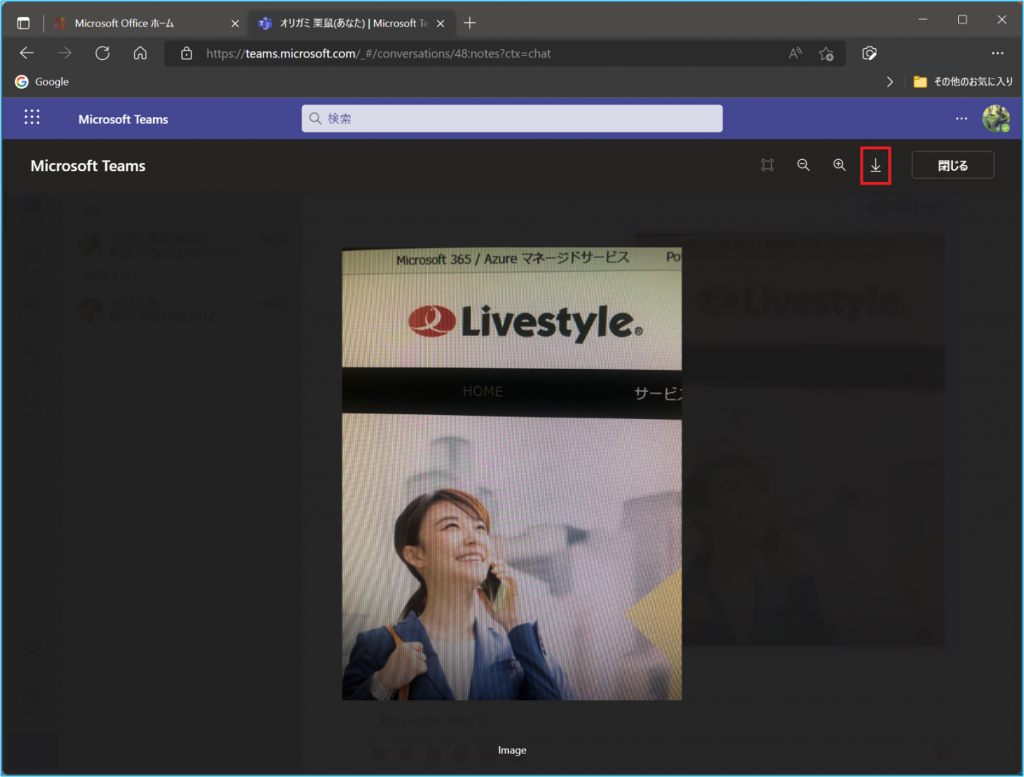
Task: Open その他のお気に入り folder
Action: 962,82
